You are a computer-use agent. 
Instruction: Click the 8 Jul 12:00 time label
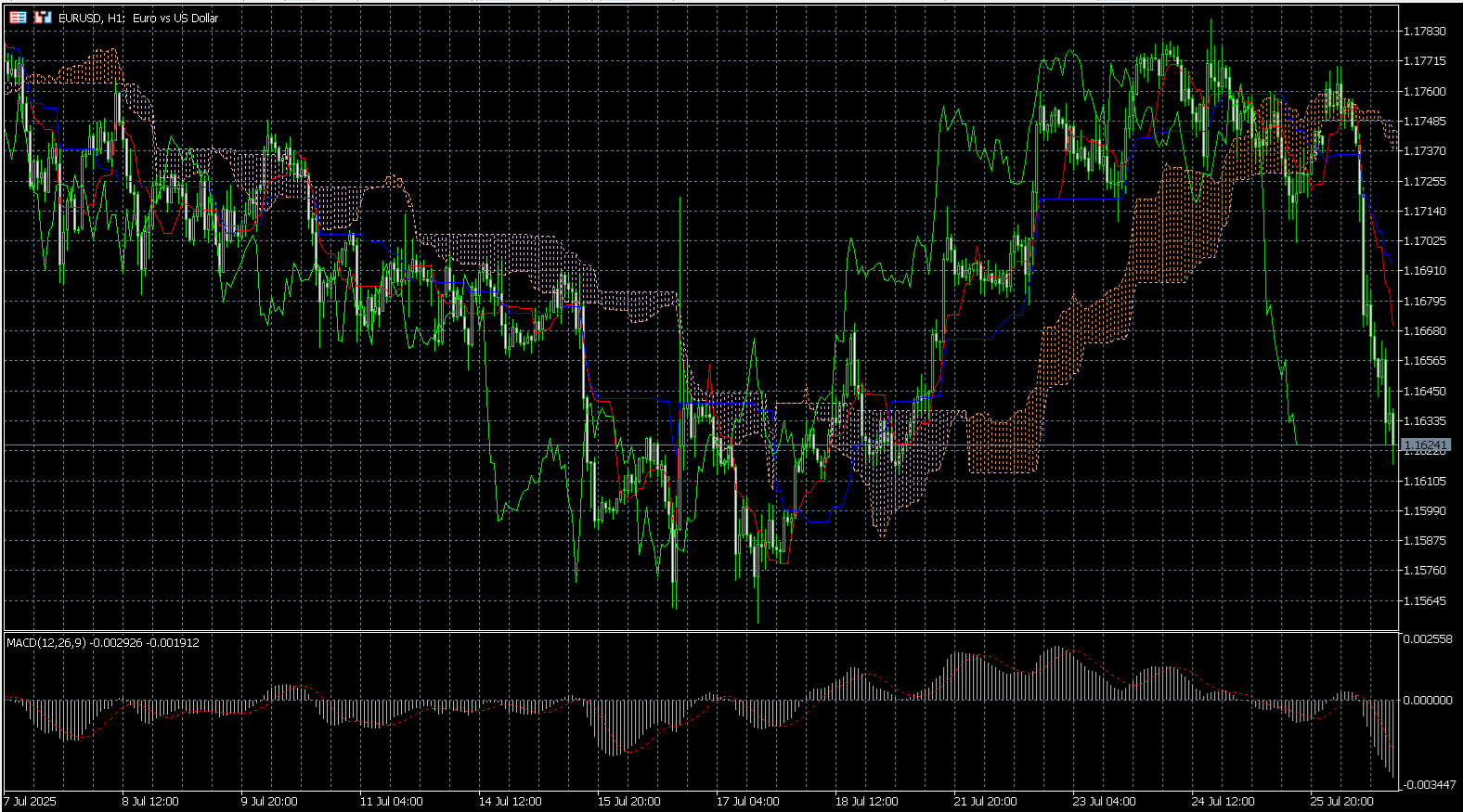pyautogui.click(x=150, y=801)
